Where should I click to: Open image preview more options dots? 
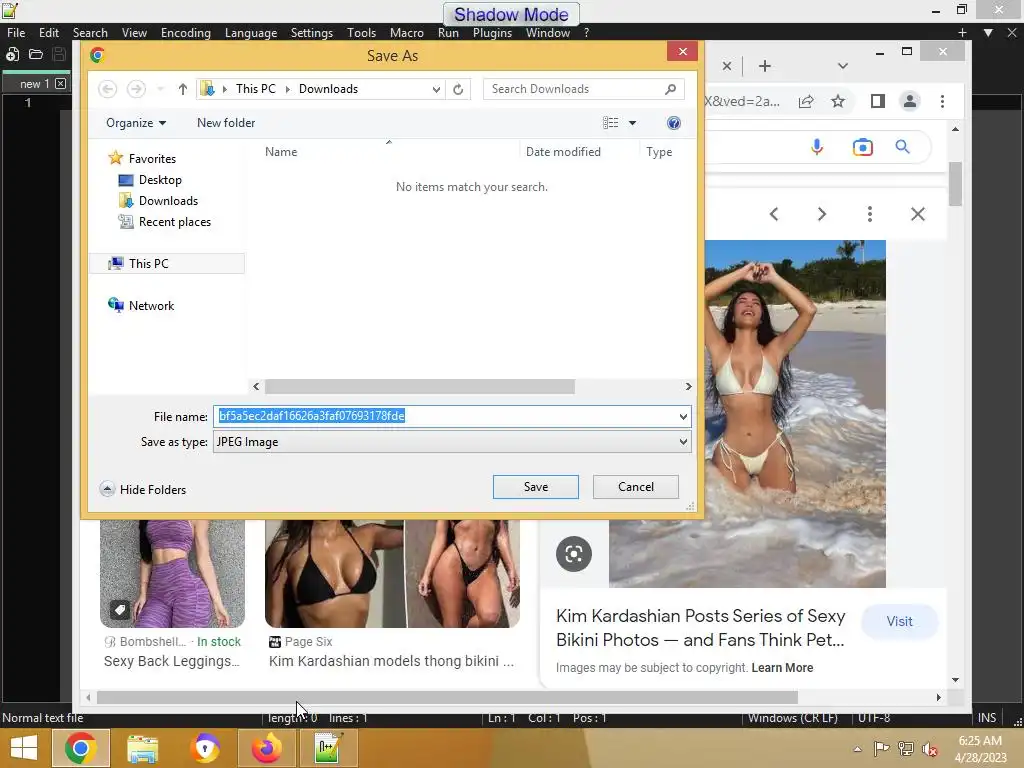(x=869, y=214)
